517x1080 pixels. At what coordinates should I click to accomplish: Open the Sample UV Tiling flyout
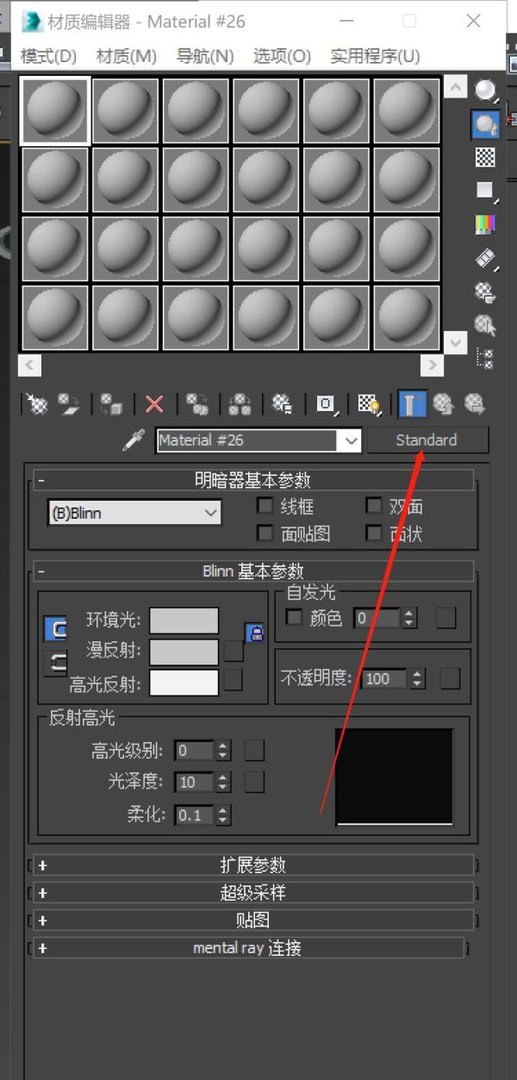485,190
